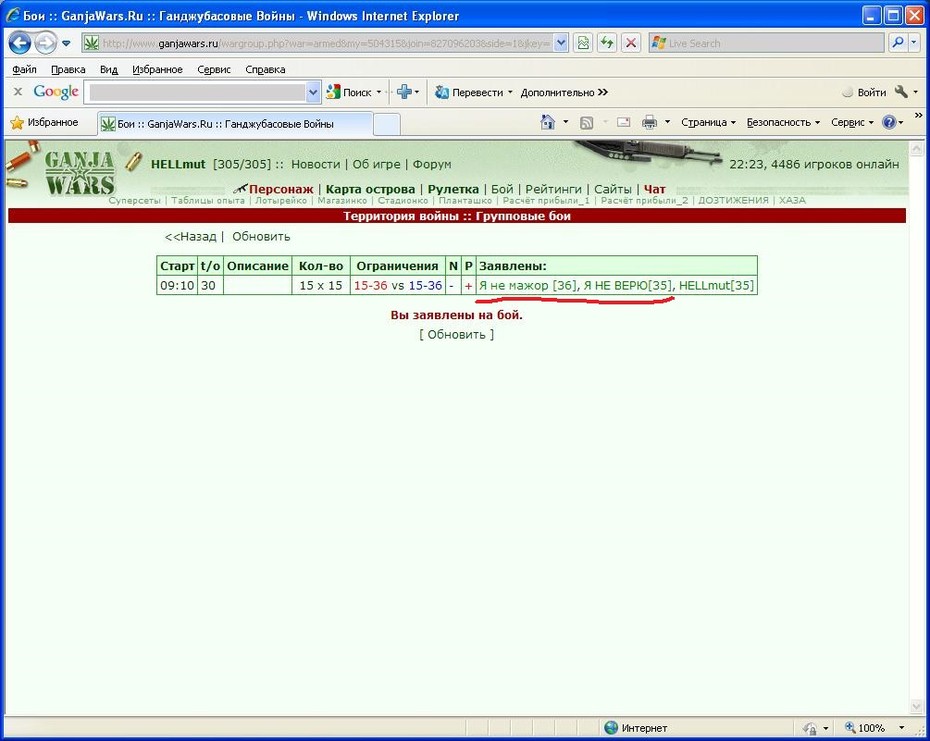The height and width of the screenshot is (741, 930).
Task: Click the RSS feeds icon
Action: click(587, 123)
